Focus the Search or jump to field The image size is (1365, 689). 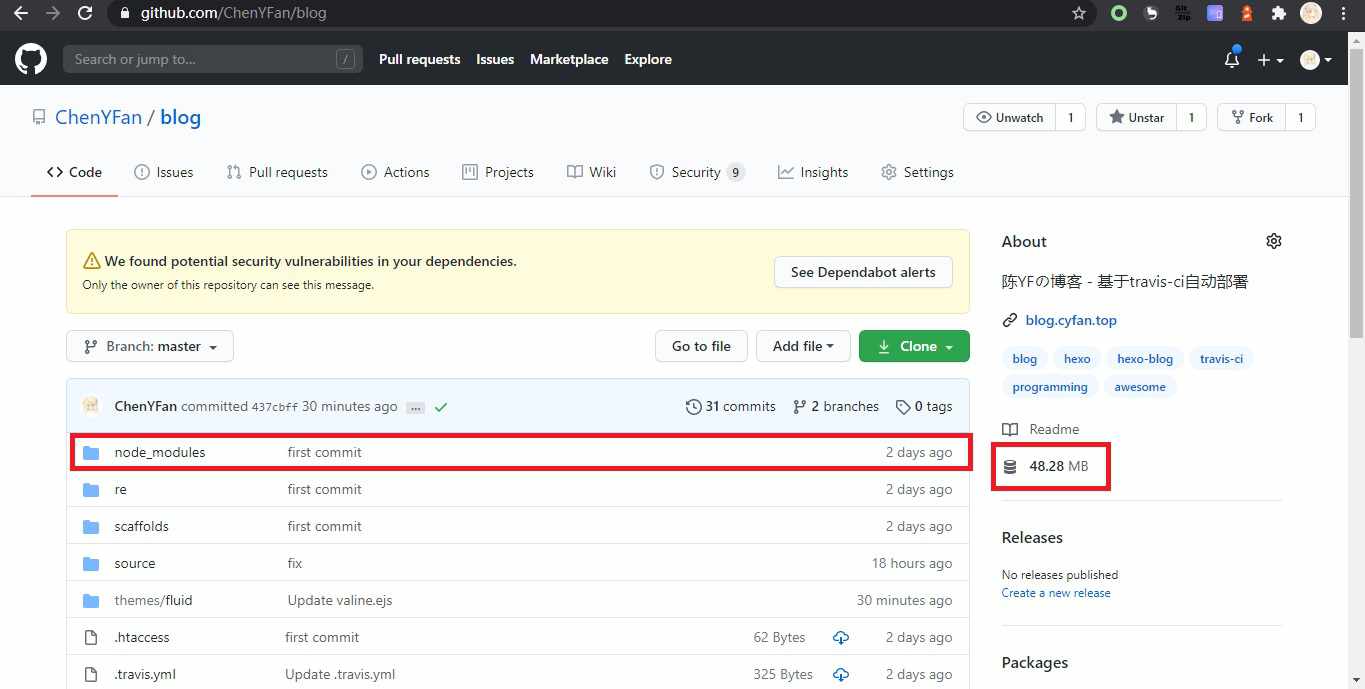pyautogui.click(x=213, y=59)
